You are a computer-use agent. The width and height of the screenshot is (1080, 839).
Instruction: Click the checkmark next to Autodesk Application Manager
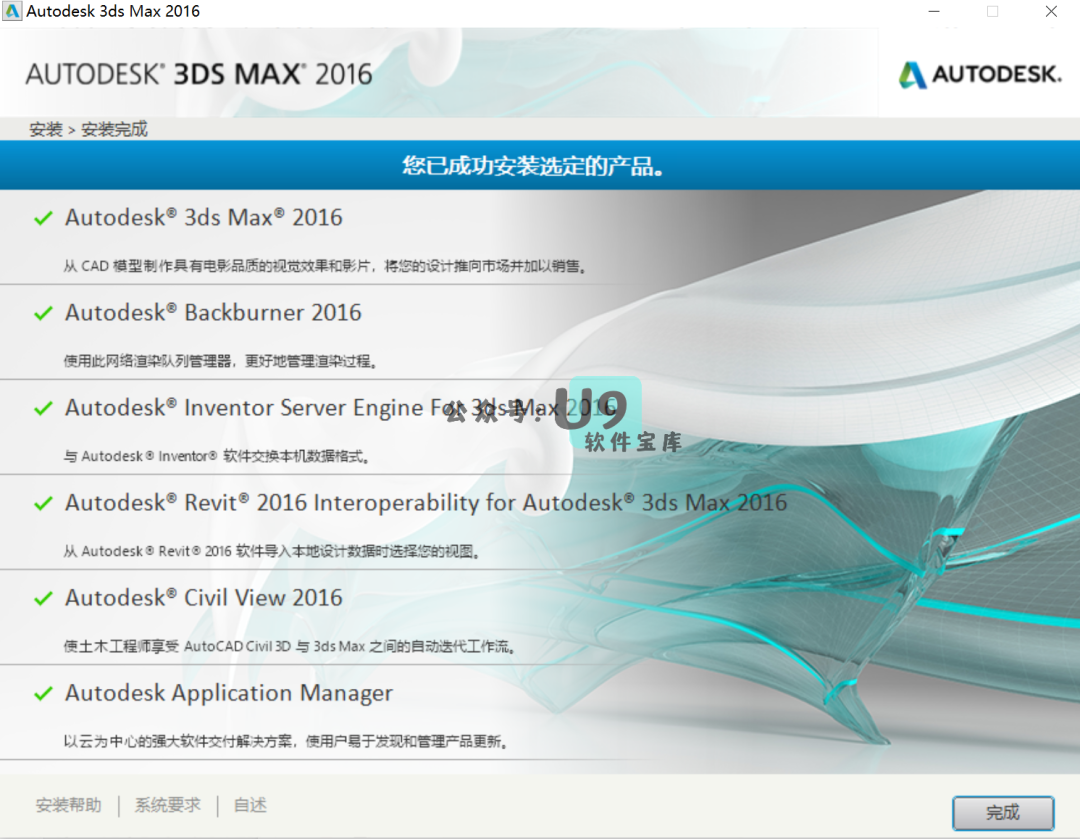[x=43, y=693]
